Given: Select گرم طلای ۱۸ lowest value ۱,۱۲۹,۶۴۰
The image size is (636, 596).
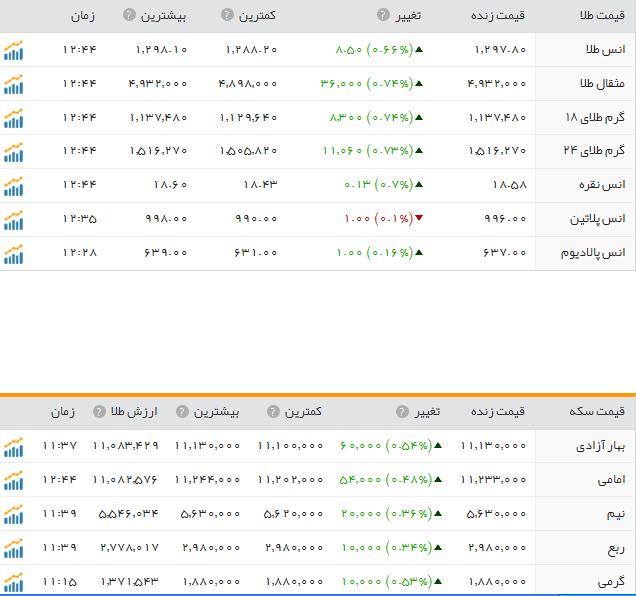Looking at the screenshot, I should point(248,118).
